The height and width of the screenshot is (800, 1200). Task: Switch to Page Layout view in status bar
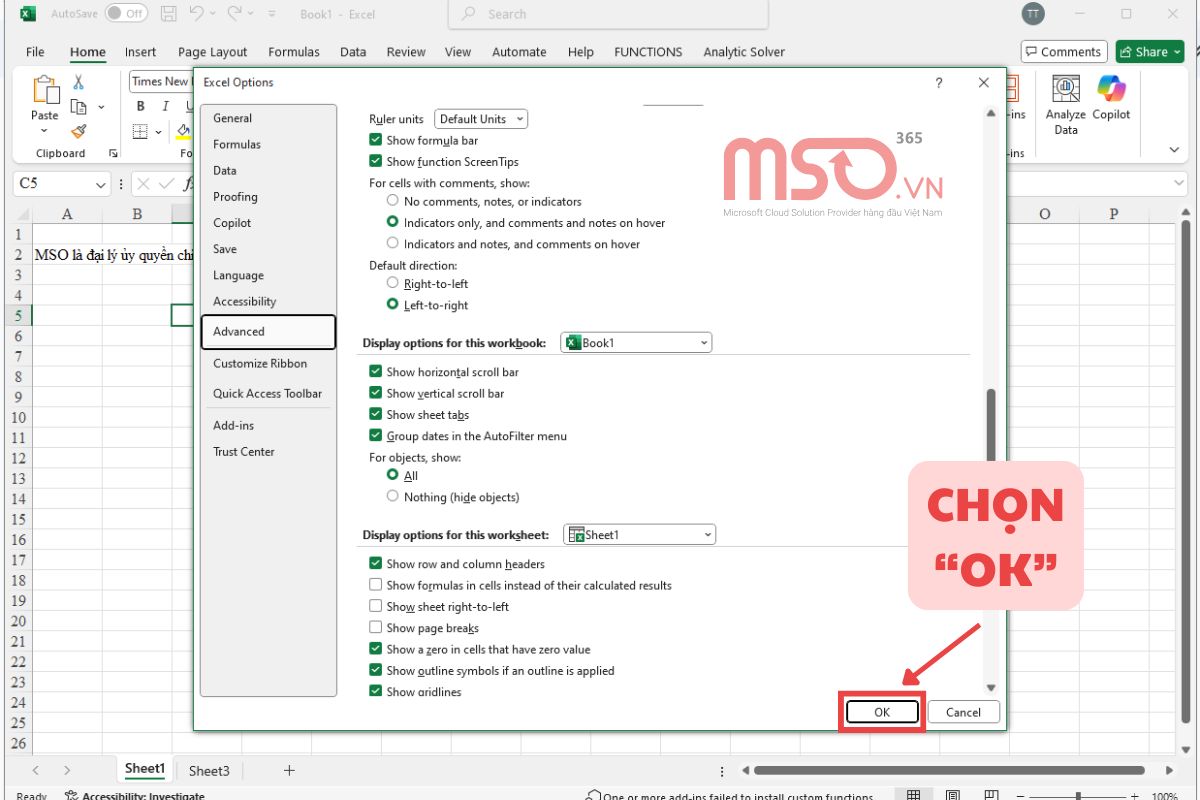952,796
